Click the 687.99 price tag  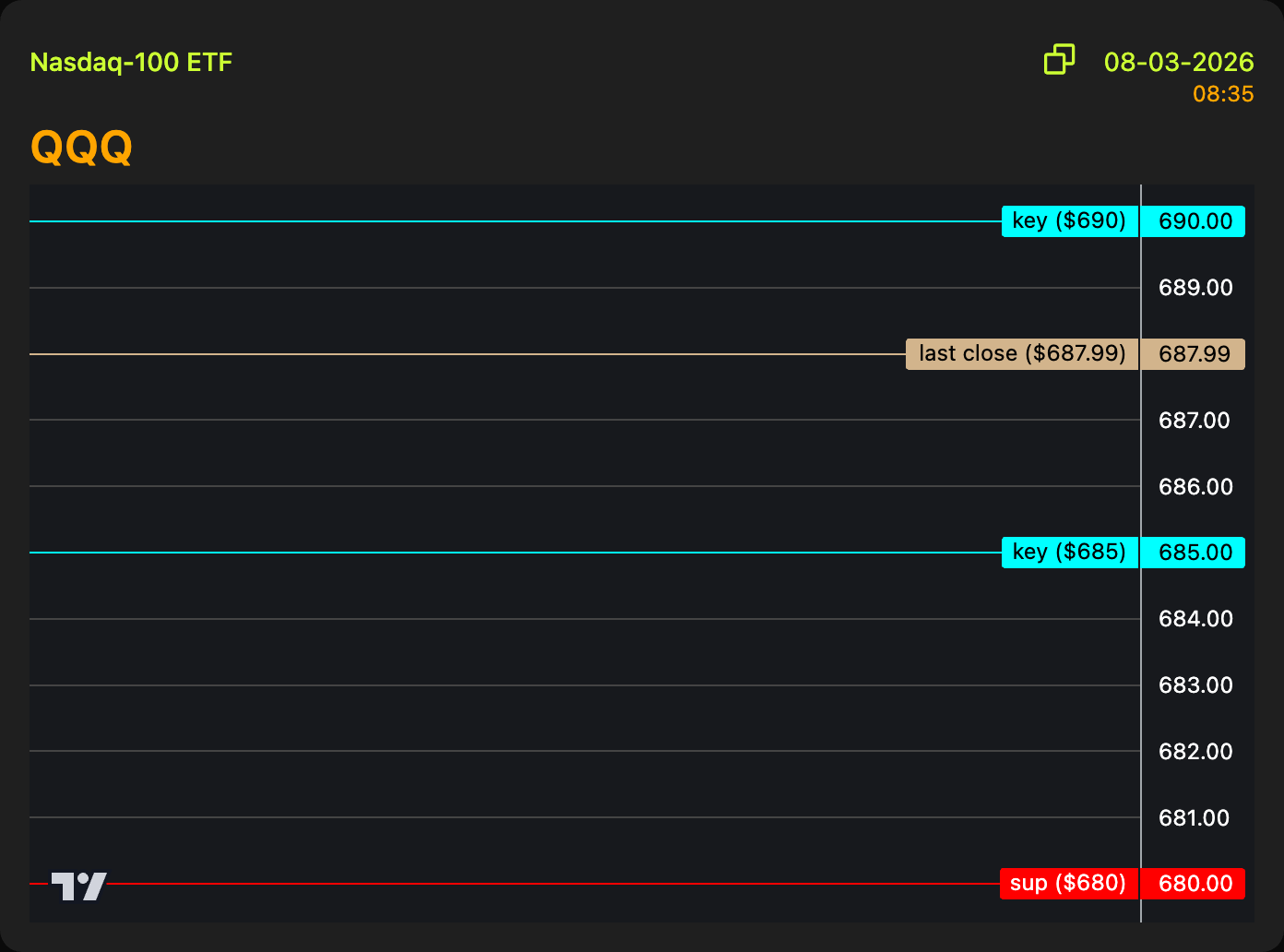coord(1194,354)
